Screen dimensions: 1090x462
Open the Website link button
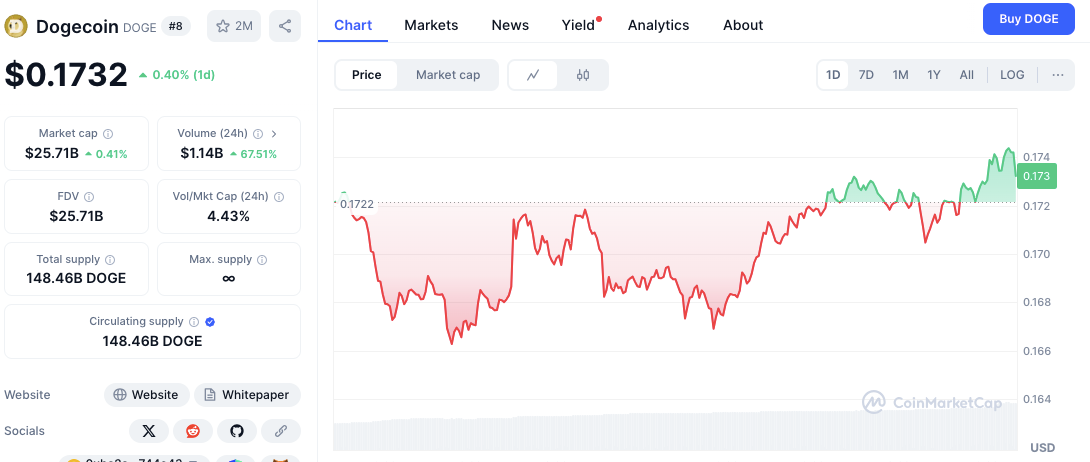tap(147, 395)
